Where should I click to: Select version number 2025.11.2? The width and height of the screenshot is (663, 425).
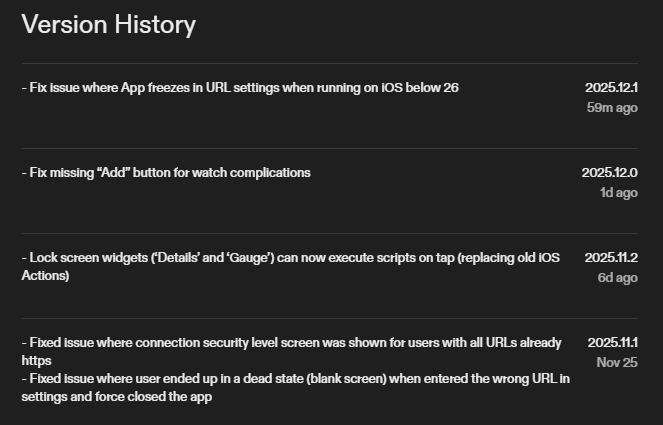(611, 258)
